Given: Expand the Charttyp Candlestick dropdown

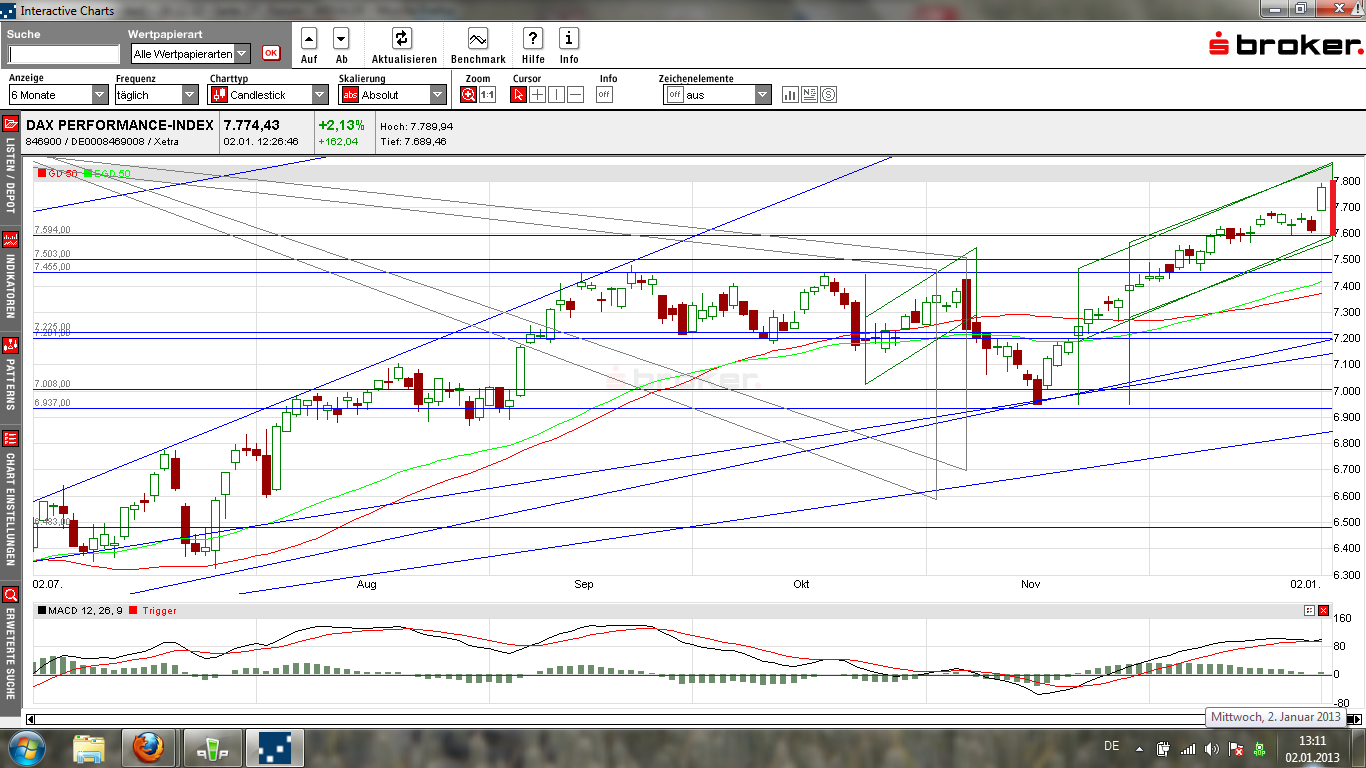Looking at the screenshot, I should 318,93.
